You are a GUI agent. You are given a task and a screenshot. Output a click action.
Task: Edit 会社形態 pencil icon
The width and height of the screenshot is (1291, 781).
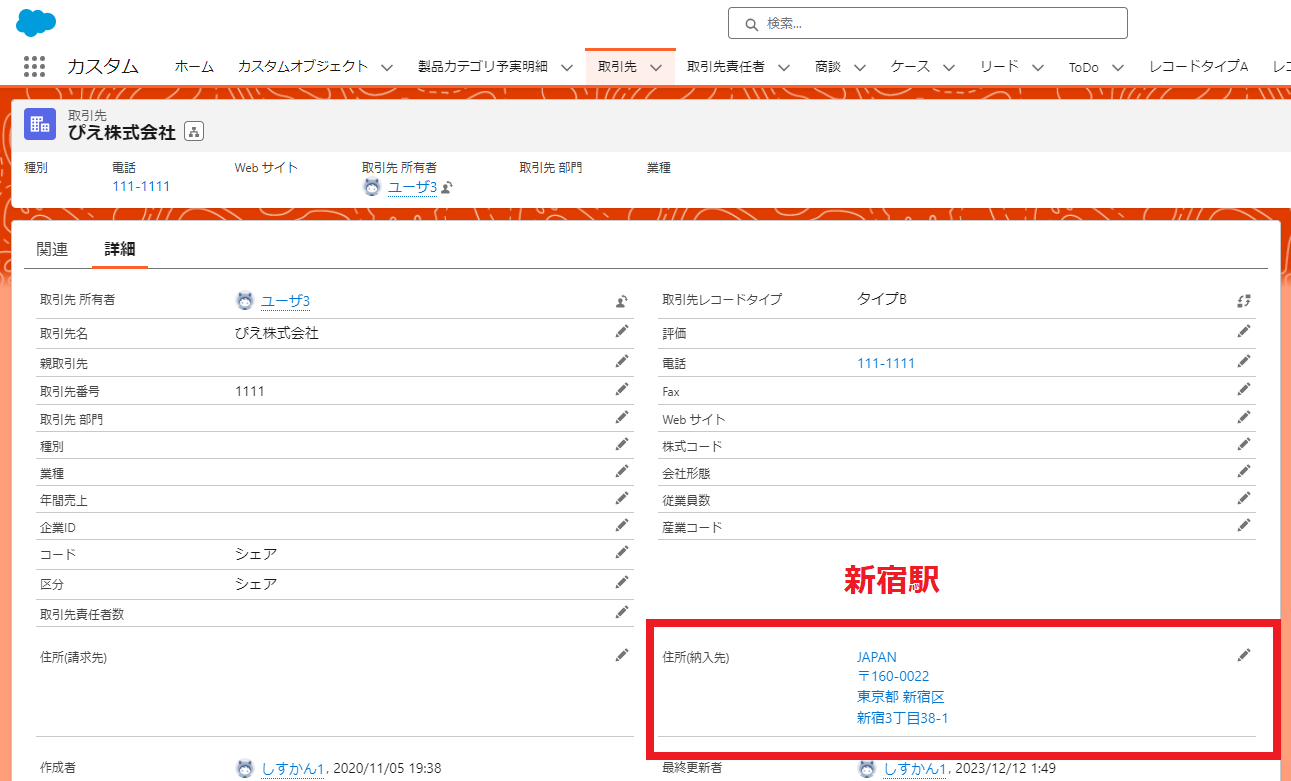[x=1244, y=471]
